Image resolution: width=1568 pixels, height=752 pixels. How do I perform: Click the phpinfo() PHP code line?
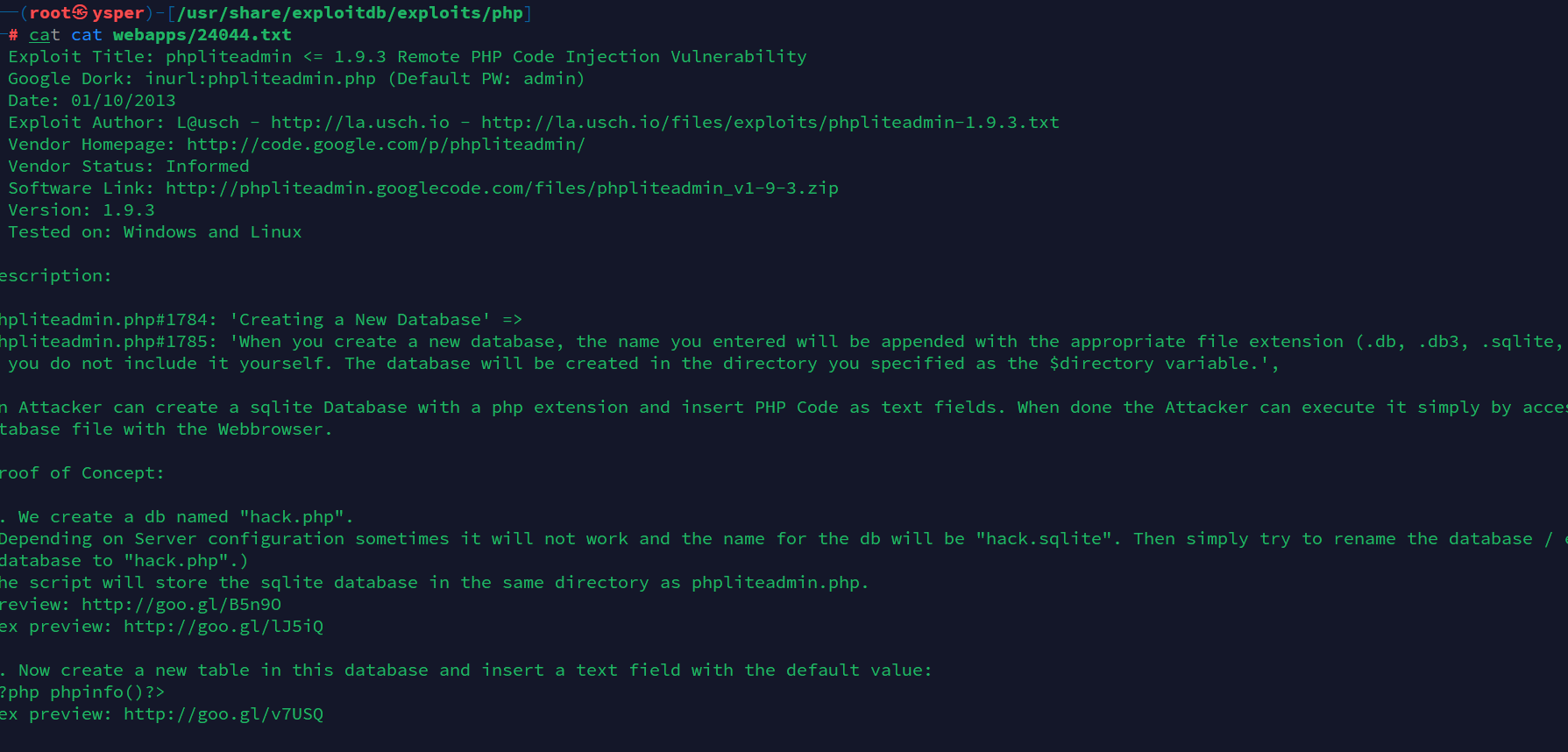click(82, 692)
